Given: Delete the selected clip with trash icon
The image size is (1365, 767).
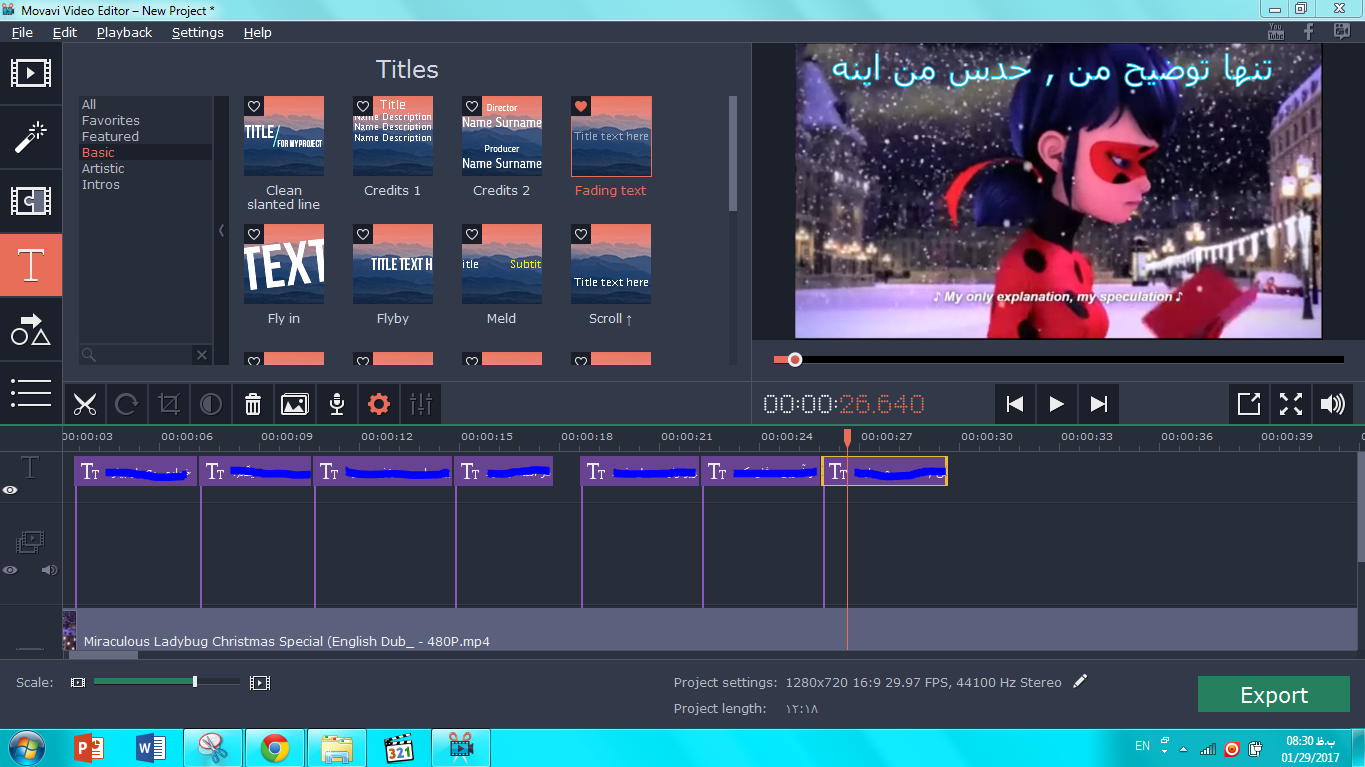Looking at the screenshot, I should click(x=253, y=404).
